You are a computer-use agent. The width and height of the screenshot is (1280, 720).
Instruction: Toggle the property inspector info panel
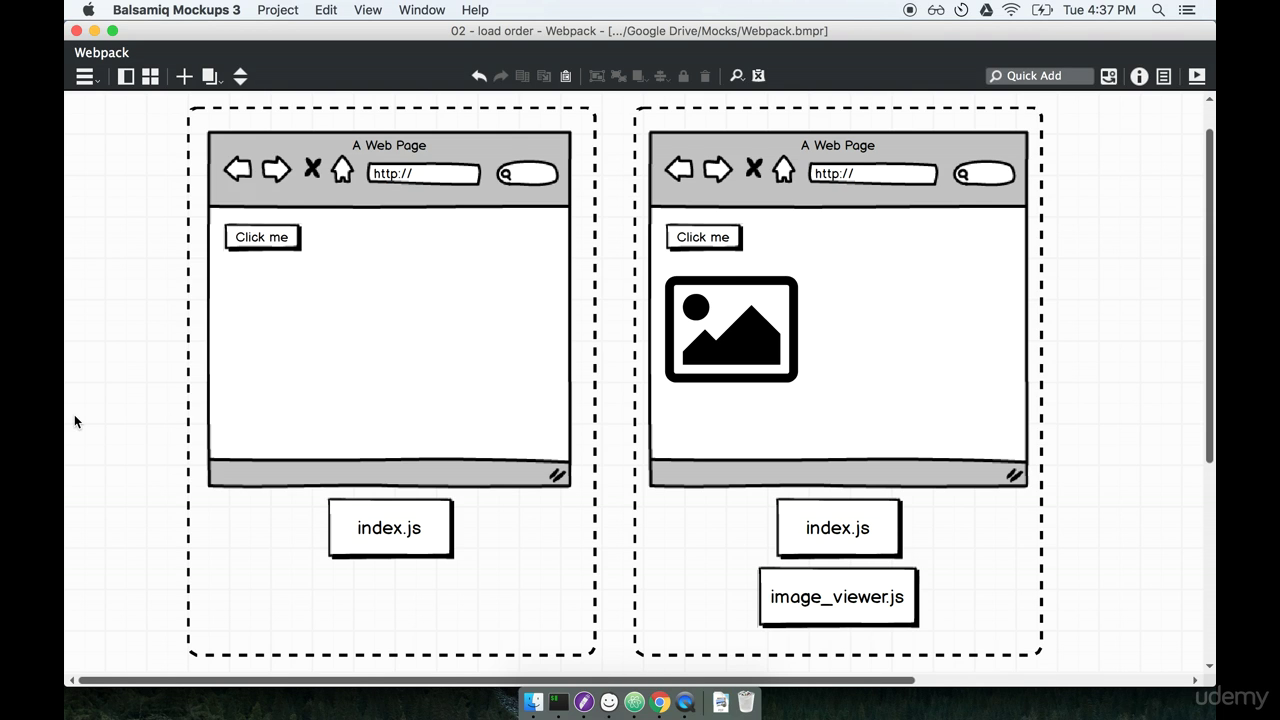pos(1139,76)
